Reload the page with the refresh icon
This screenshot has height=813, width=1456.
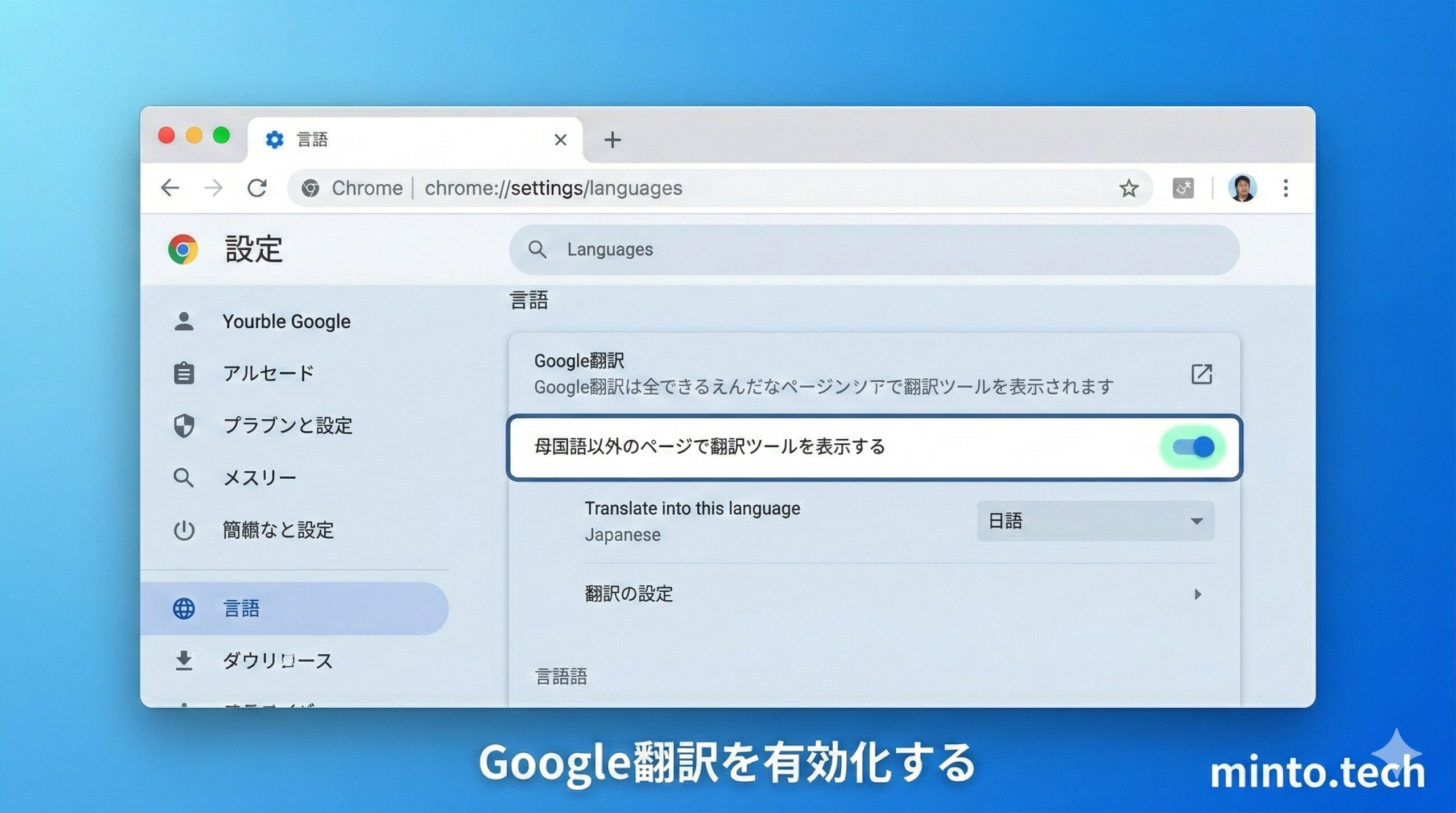259,188
